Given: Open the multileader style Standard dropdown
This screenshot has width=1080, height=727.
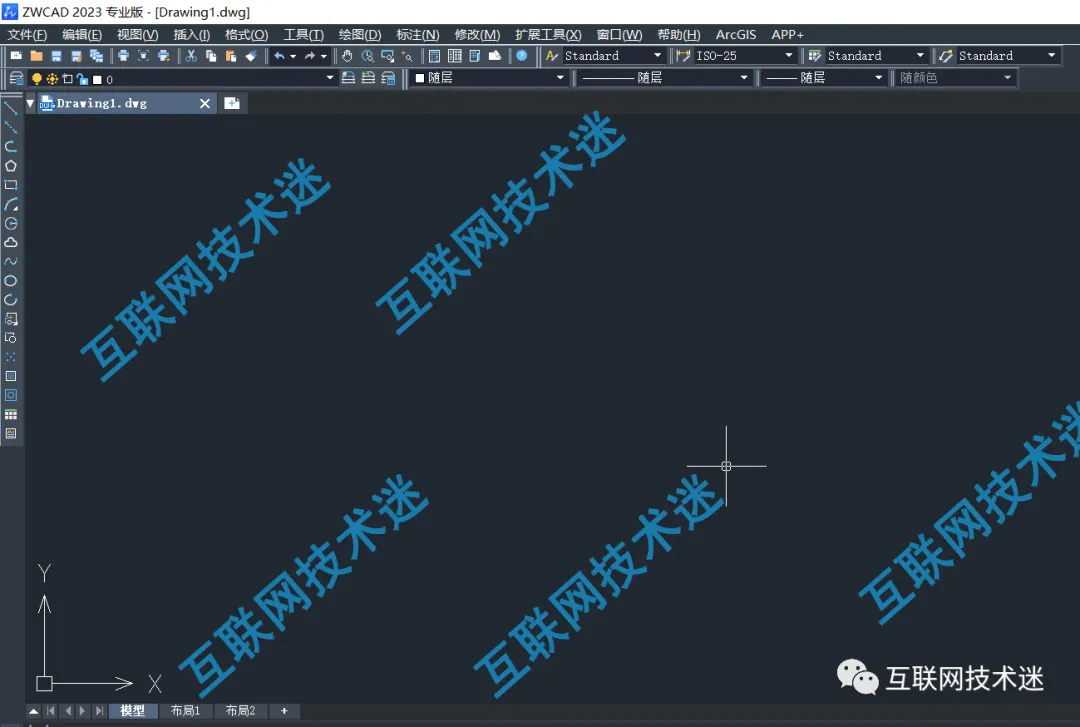Looking at the screenshot, I should pyautogui.click(x=1052, y=55).
